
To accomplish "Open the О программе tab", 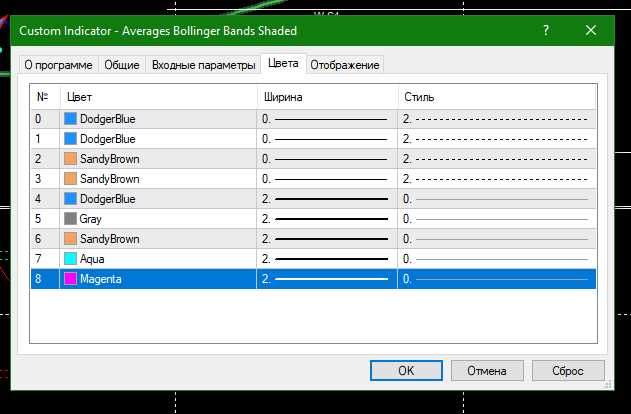I will click(x=58, y=65).
